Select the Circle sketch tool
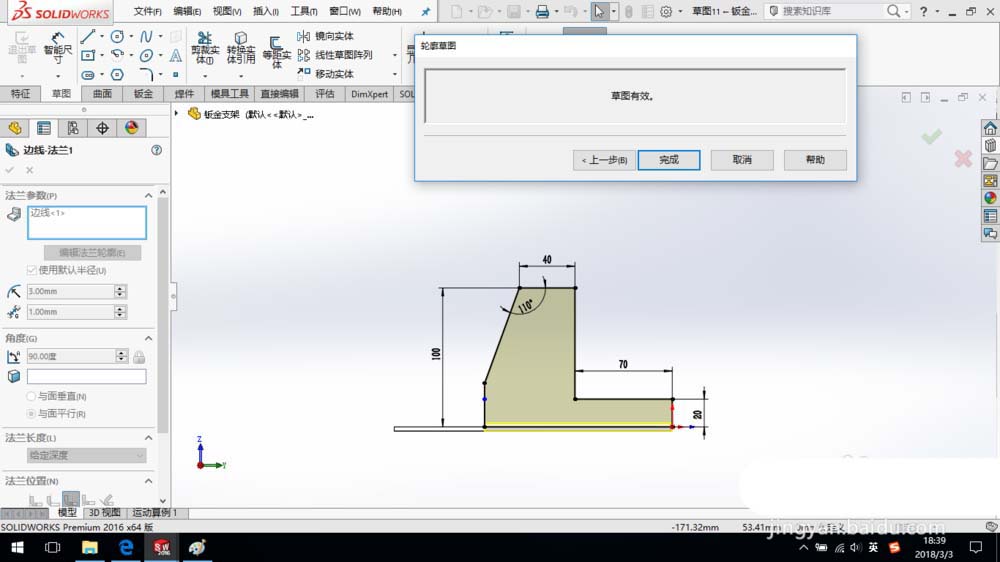This screenshot has width=1000, height=562. (117, 36)
